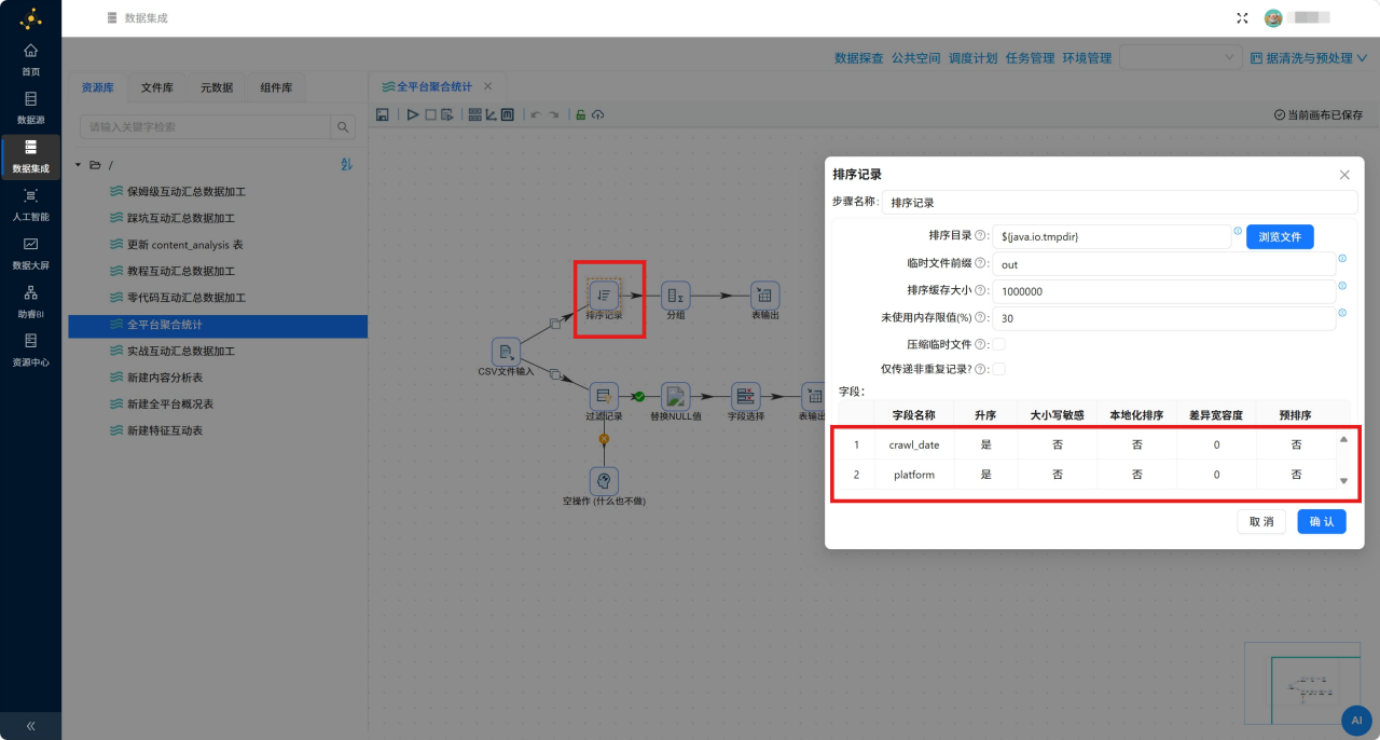The width and height of the screenshot is (1380, 740).
Task: Open 数据大屏 in the left sidebar
Action: [x=31, y=253]
